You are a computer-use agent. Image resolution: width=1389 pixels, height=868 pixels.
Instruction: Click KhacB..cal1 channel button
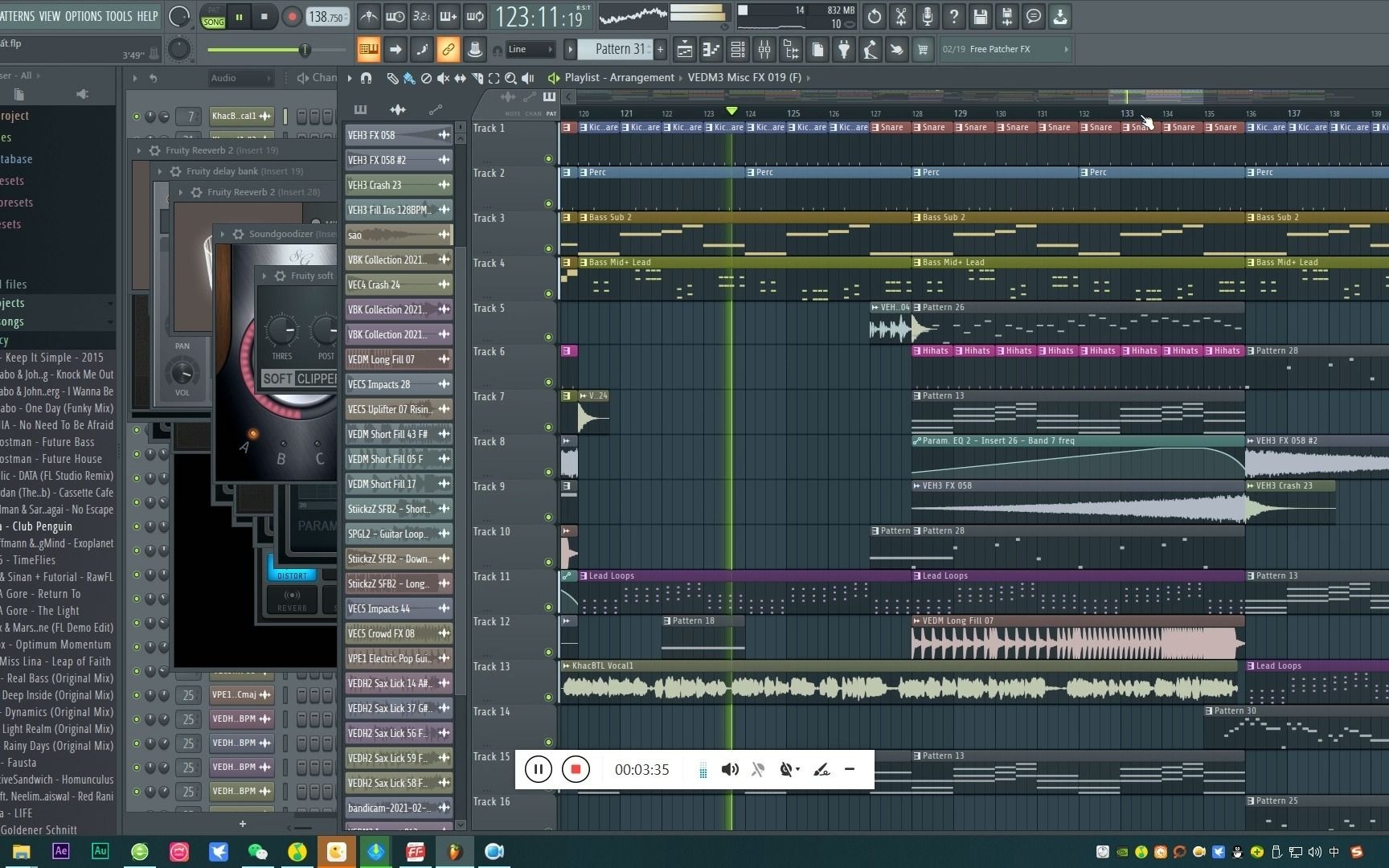point(241,116)
